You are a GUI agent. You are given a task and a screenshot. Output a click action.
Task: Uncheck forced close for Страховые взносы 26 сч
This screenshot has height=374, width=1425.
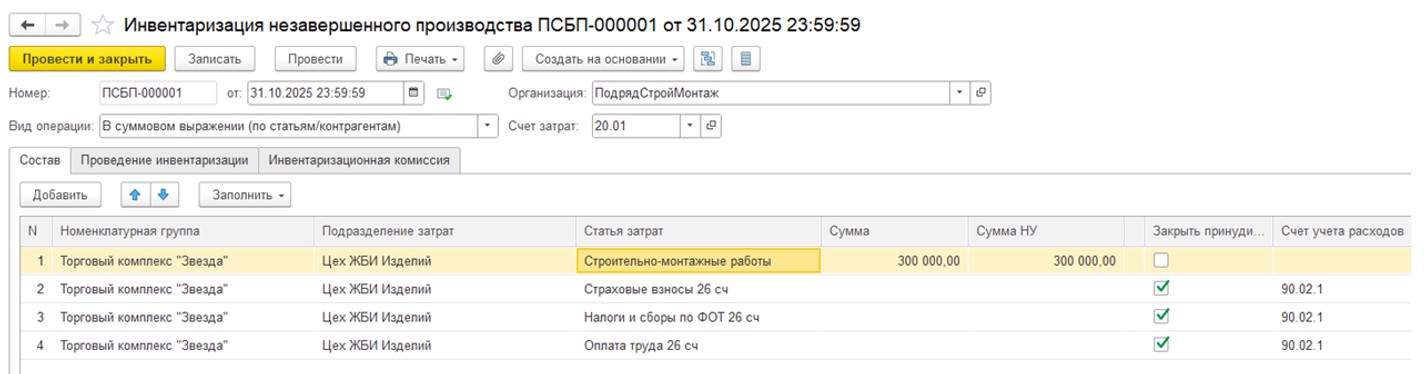[x=1160, y=289]
